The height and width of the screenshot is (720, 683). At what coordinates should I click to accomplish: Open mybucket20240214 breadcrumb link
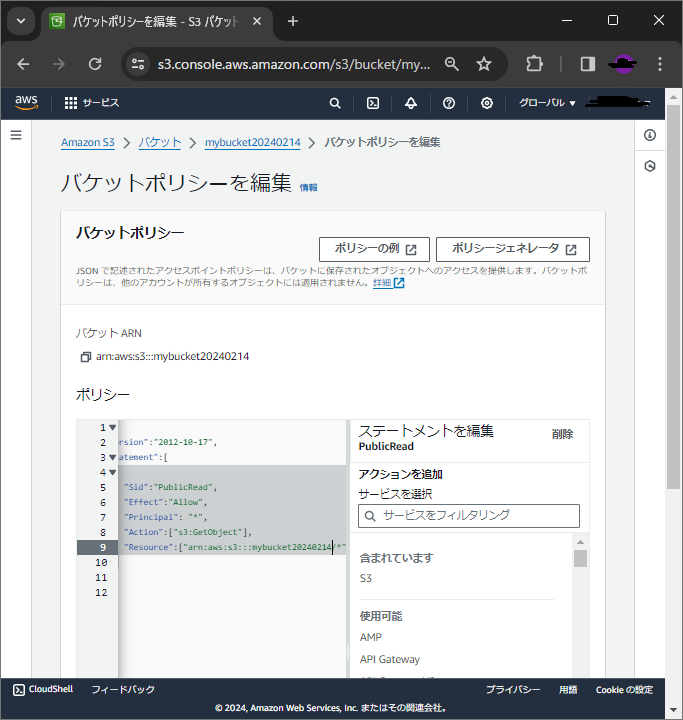point(253,142)
